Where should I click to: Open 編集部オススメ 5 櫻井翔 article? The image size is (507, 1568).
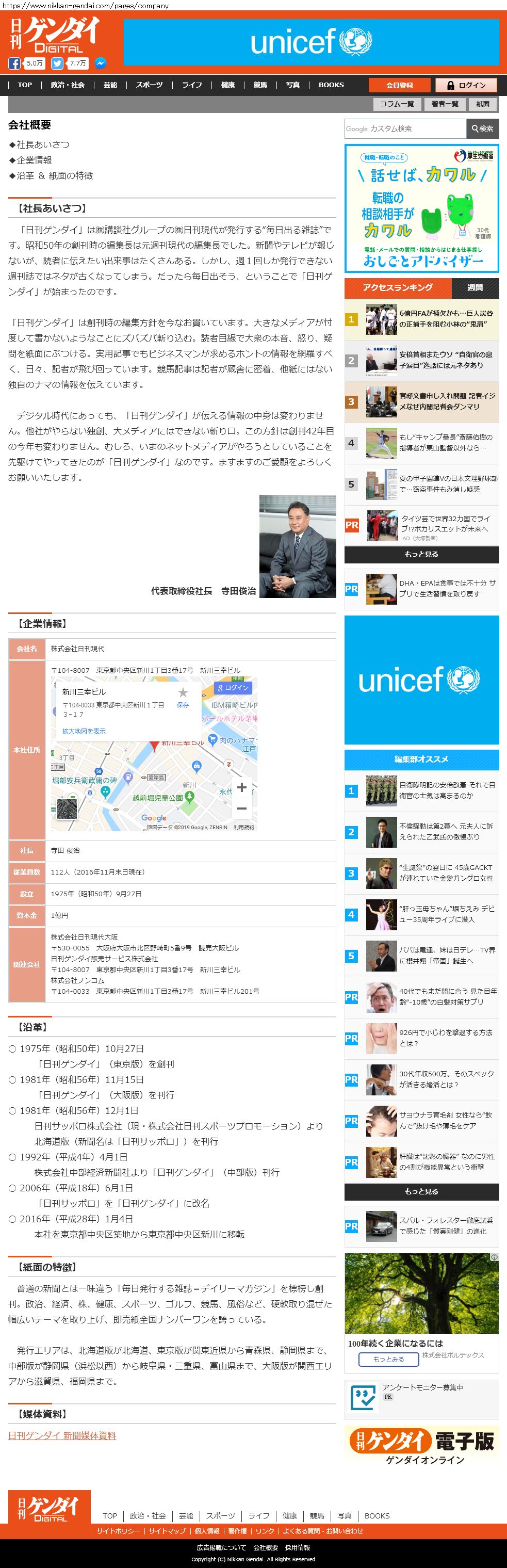(421, 956)
